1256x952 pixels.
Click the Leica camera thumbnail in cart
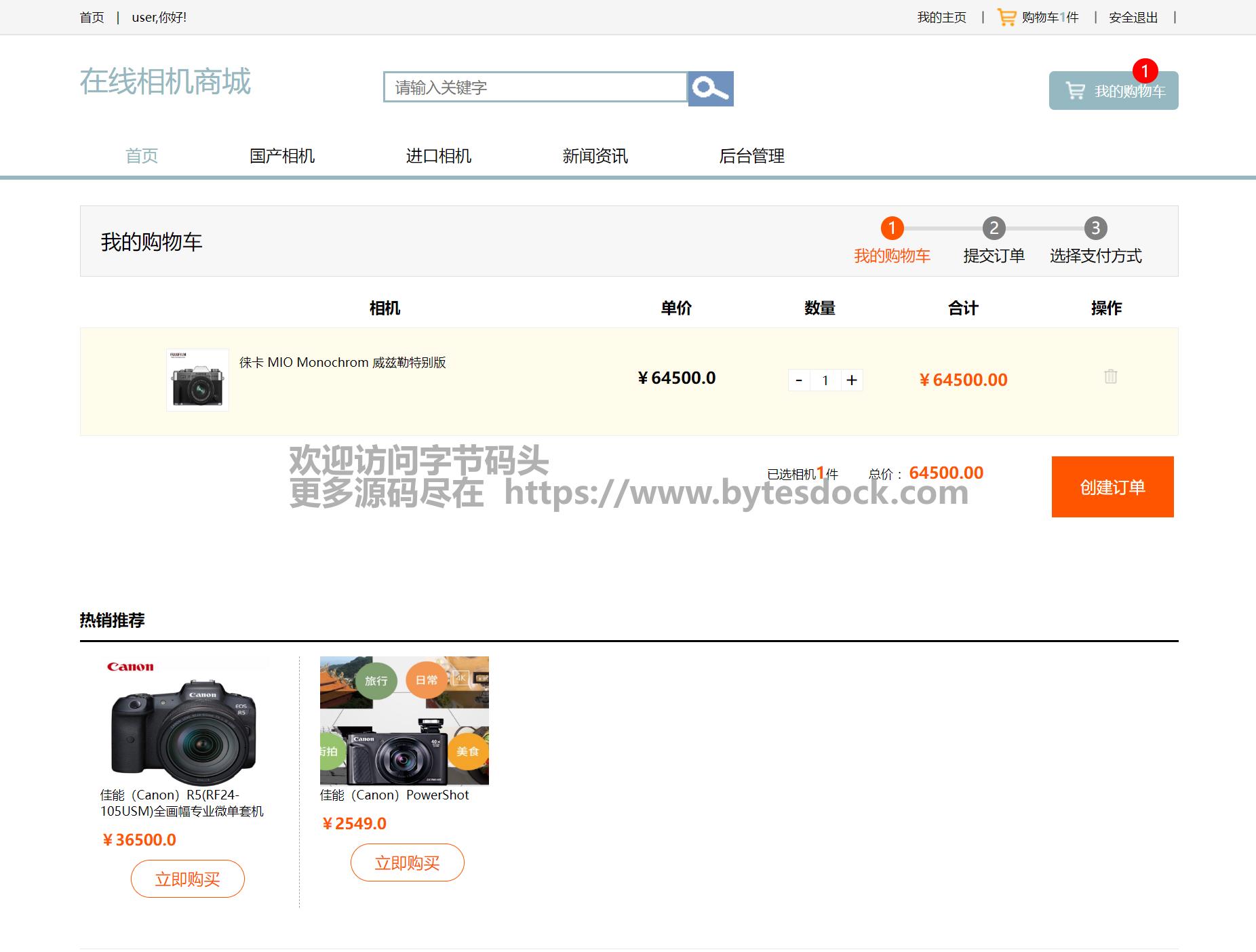pos(197,380)
